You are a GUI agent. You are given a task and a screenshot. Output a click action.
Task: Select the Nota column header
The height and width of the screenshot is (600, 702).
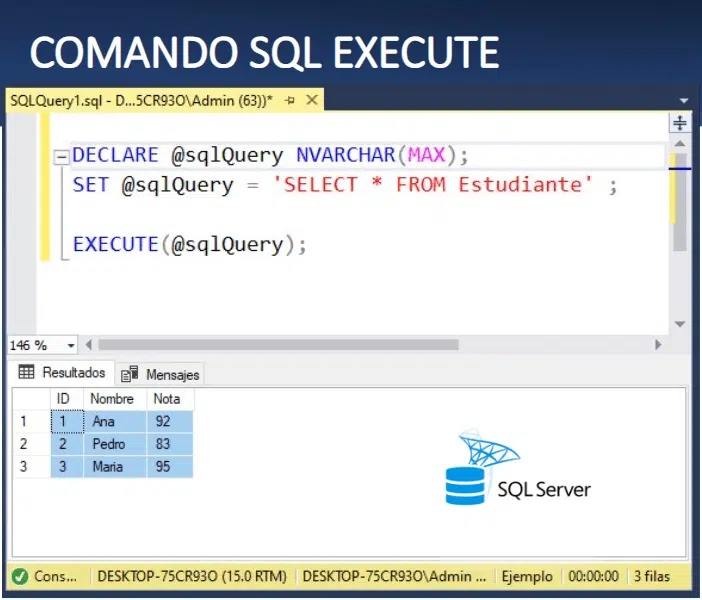click(170, 399)
